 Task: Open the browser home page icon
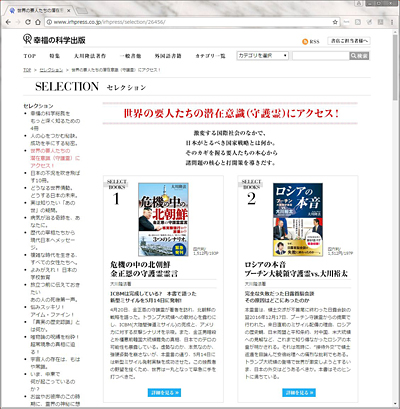tap(38, 22)
